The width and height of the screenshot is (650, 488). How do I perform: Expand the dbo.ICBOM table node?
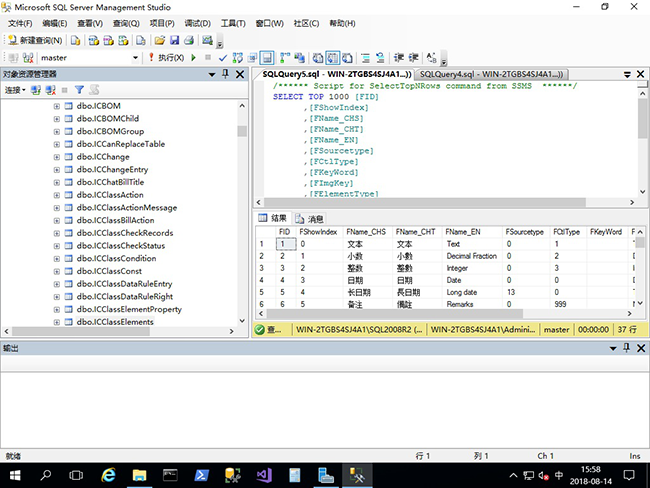pyautogui.click(x=57, y=105)
